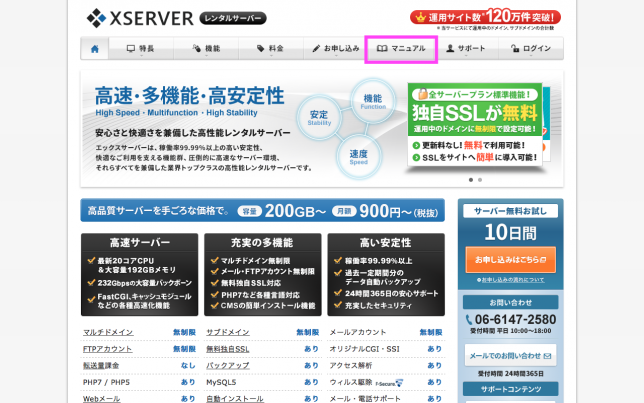
Task: Click the 機能 Function circle
Action: pos(373,101)
